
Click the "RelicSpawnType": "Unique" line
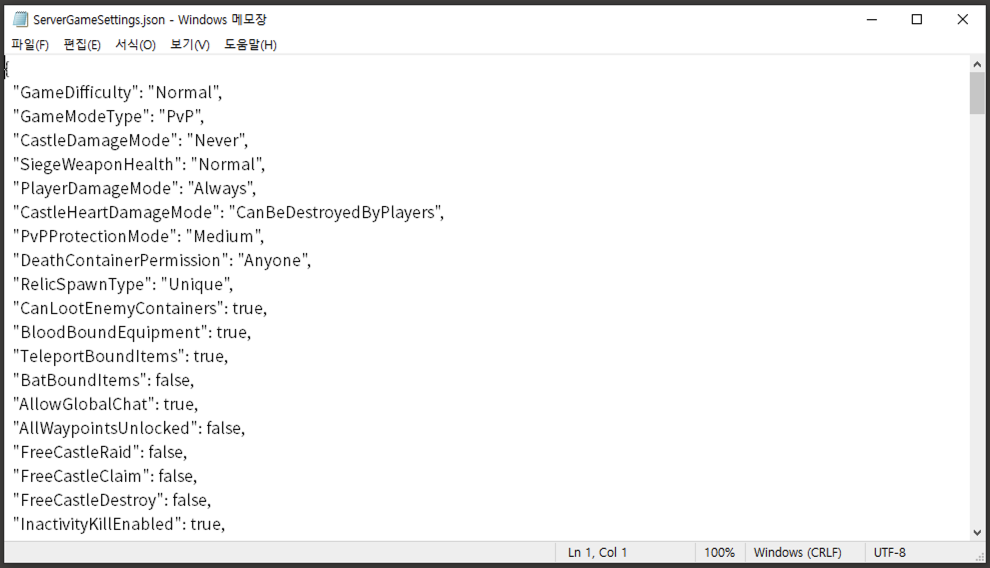point(123,285)
